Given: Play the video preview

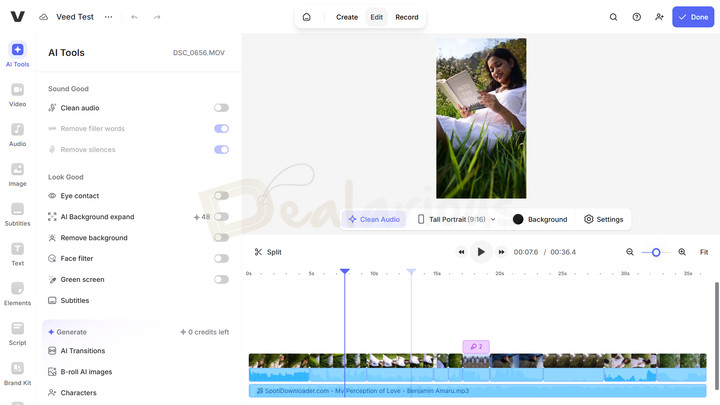Looking at the screenshot, I should coord(481,252).
